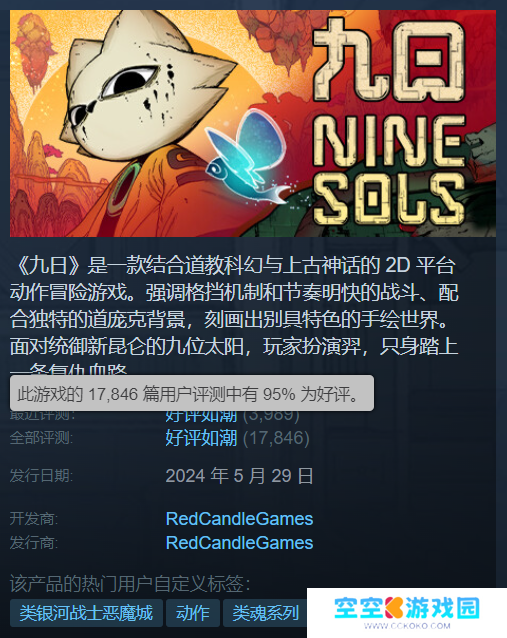Open the www.ccKoKo.com watermark URL
The height and width of the screenshot is (638, 507).
click(x=407, y=626)
